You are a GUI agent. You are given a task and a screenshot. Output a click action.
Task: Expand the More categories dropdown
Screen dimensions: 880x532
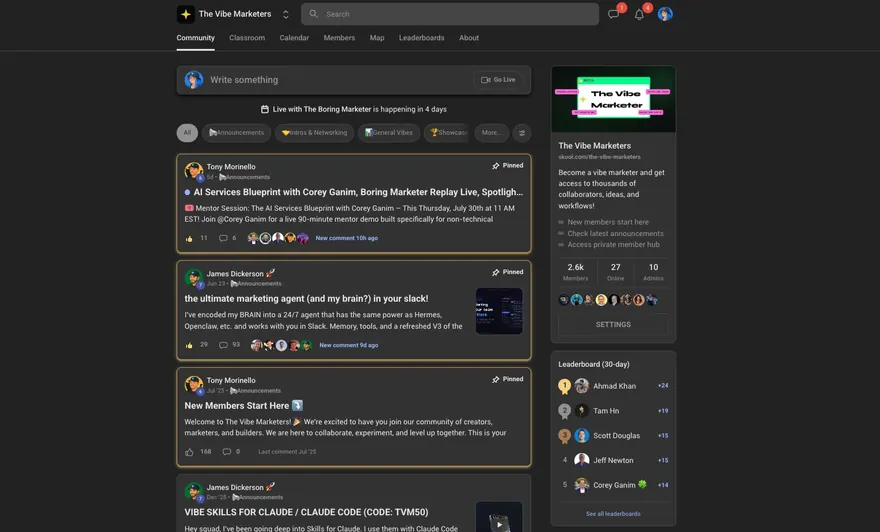click(491, 132)
